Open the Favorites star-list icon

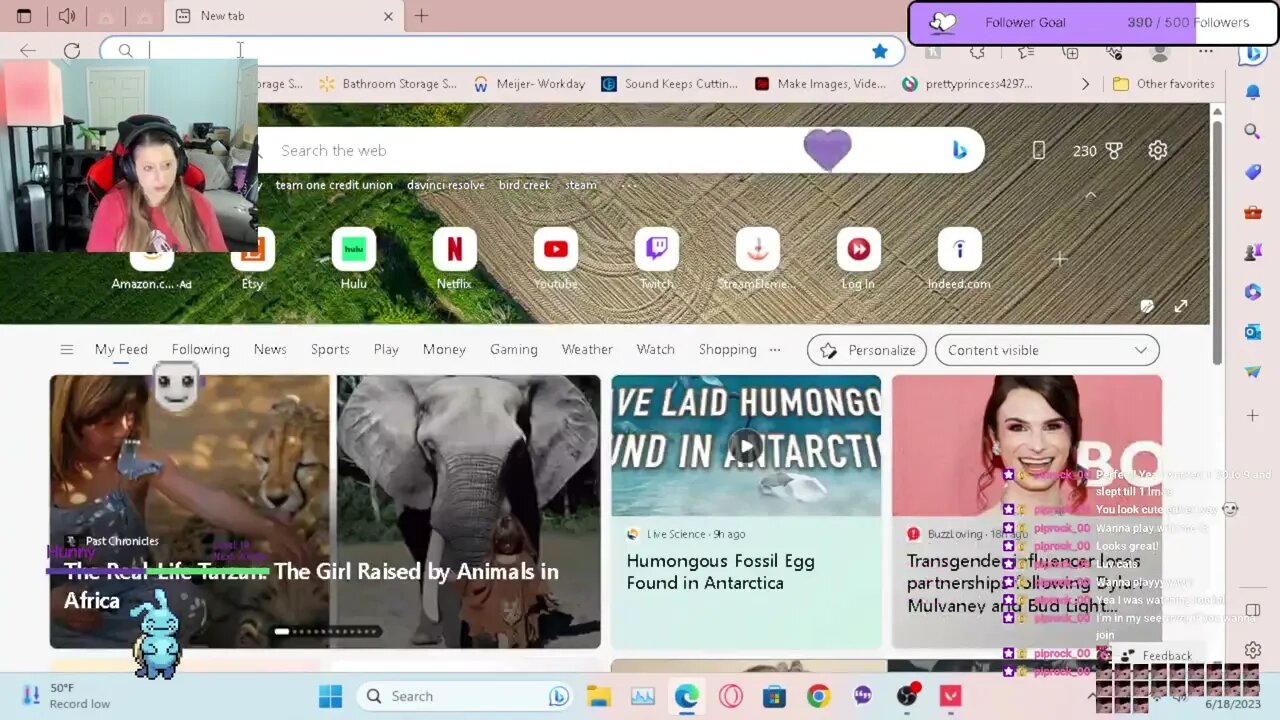[1025, 52]
